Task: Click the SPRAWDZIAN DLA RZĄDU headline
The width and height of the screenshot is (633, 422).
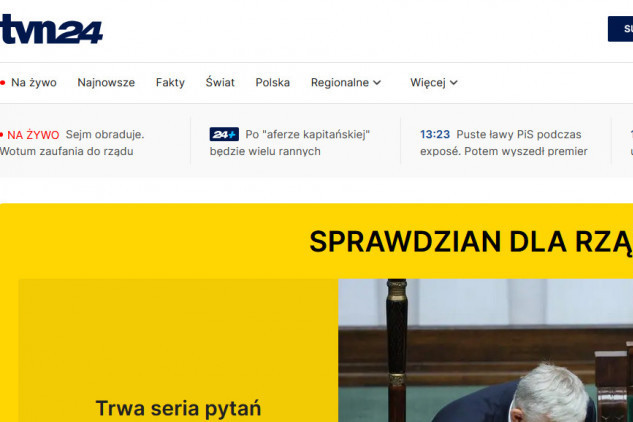Action: (x=470, y=242)
